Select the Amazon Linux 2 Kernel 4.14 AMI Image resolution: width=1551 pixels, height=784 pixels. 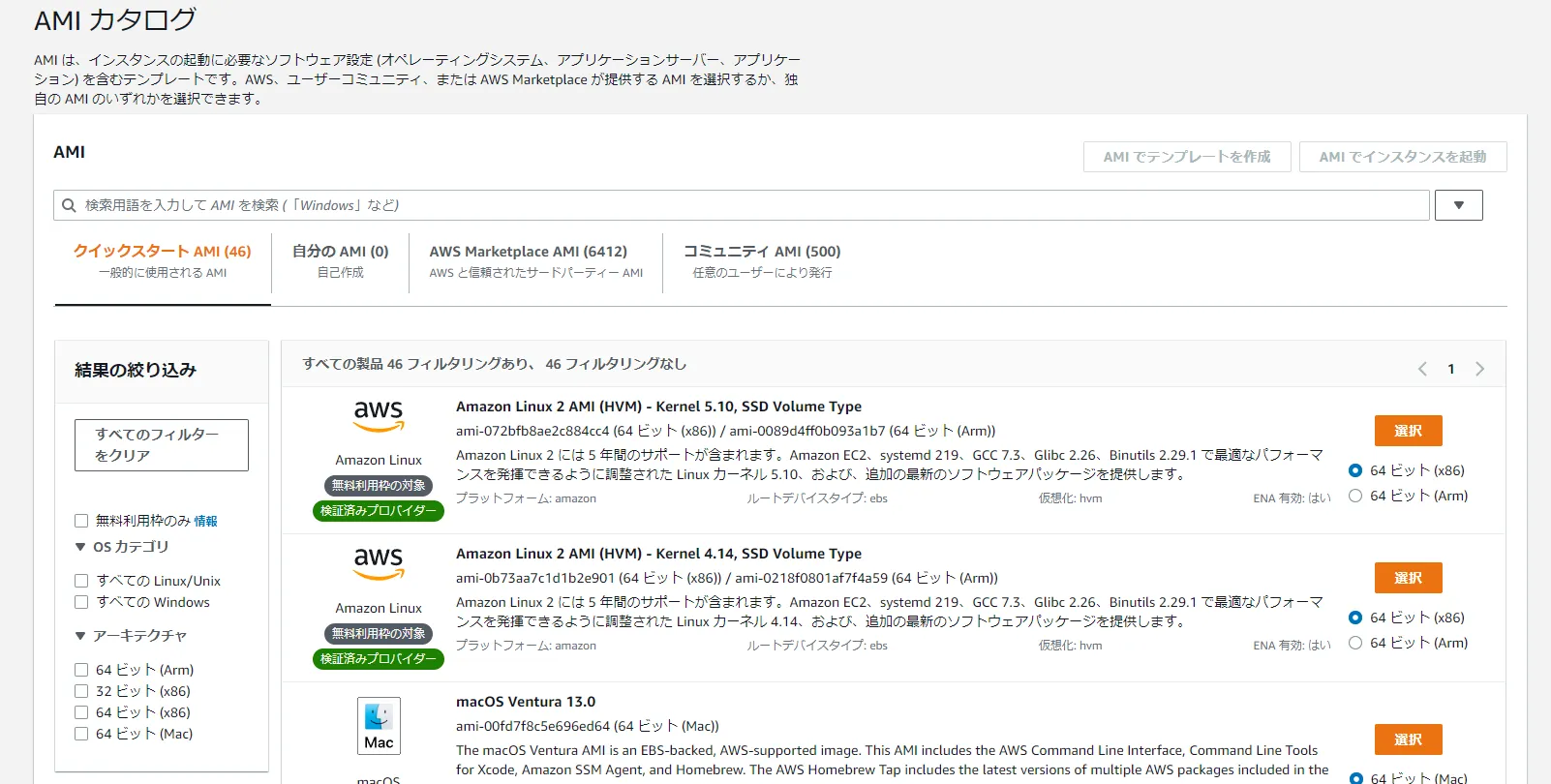tap(1409, 578)
